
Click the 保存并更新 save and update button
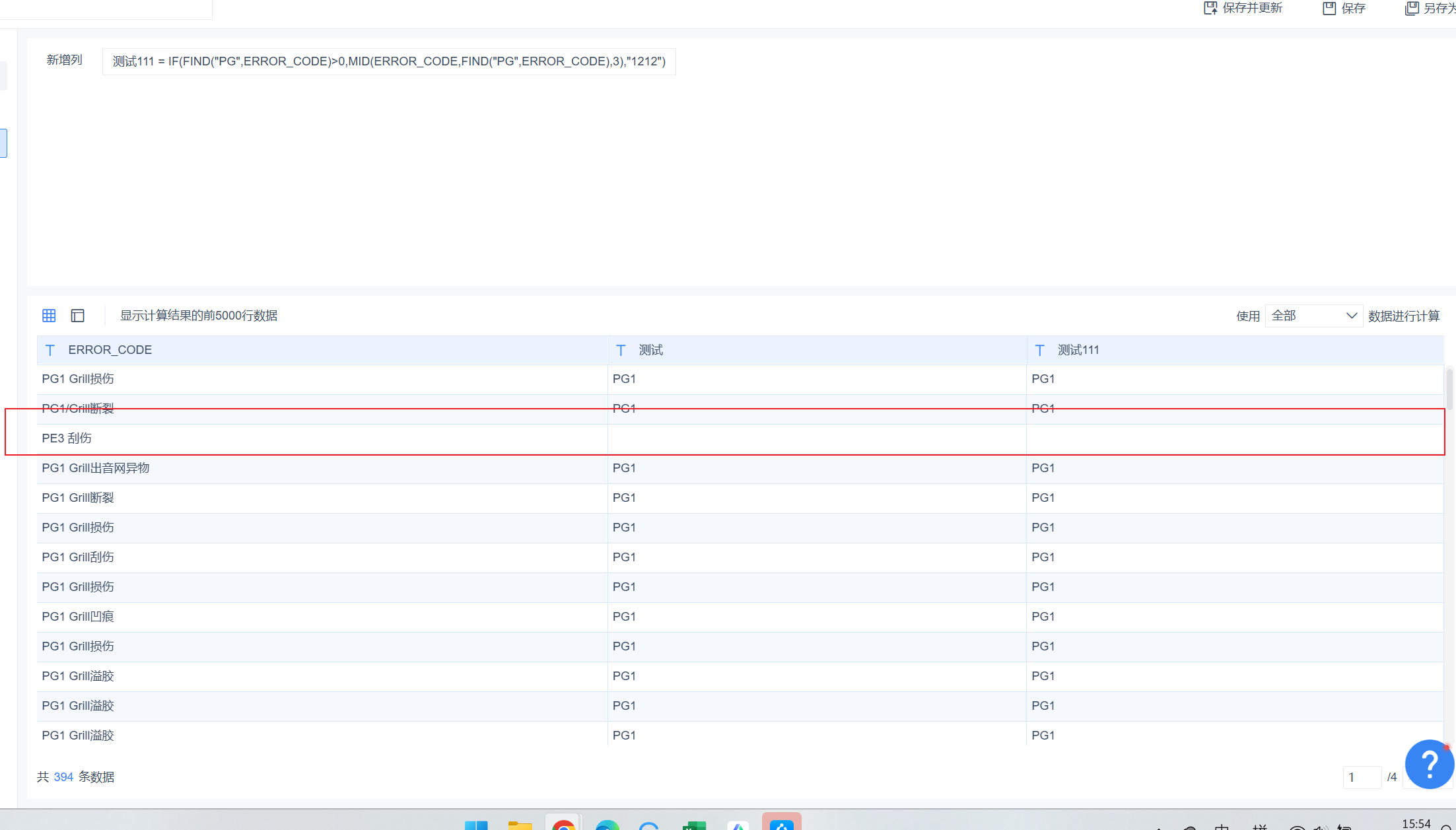1243,8
